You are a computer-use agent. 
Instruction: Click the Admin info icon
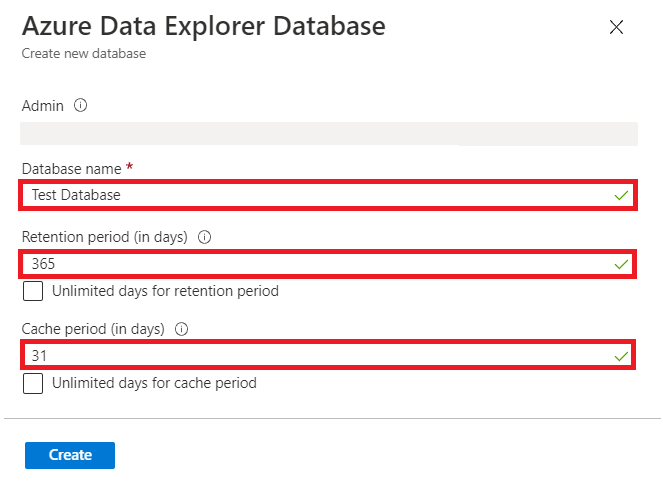(80, 105)
